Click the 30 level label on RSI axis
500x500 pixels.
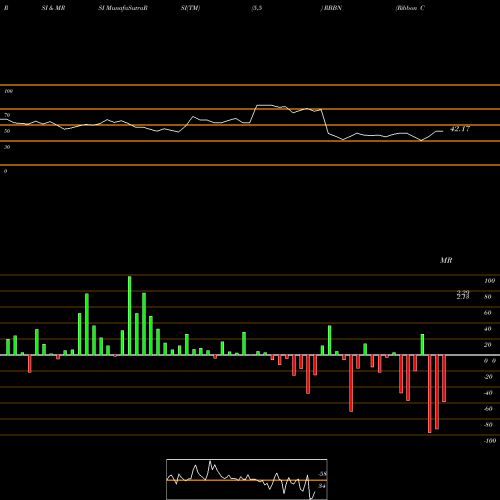point(7,147)
